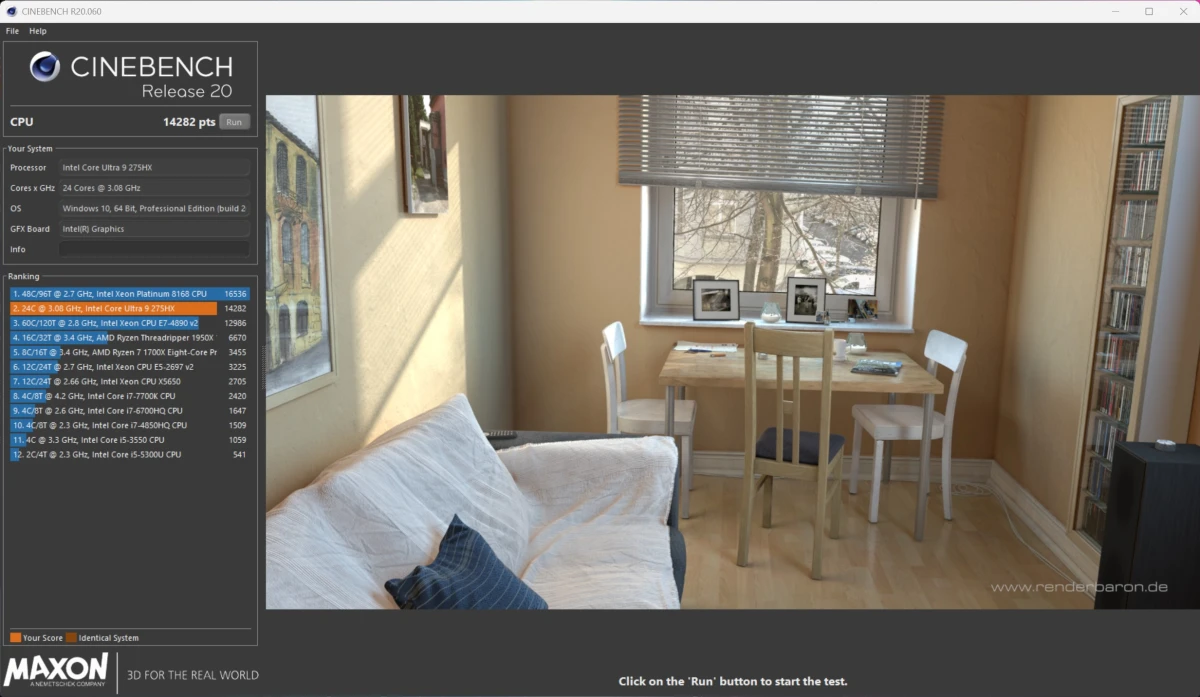Click the OS field showing Windows 10
The height and width of the screenshot is (697, 1200).
154,208
